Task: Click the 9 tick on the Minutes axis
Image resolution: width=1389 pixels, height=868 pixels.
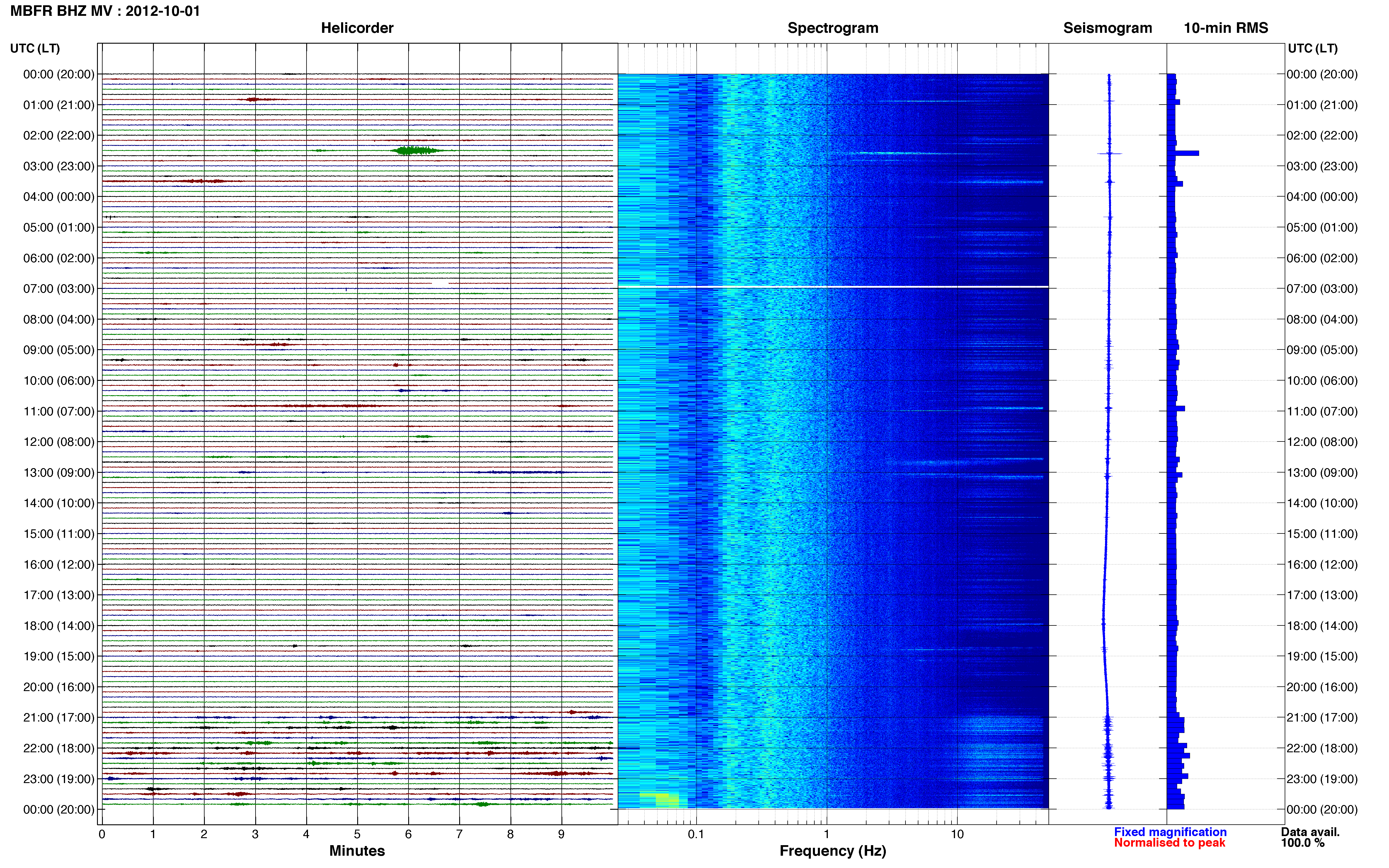Action: pos(561,834)
